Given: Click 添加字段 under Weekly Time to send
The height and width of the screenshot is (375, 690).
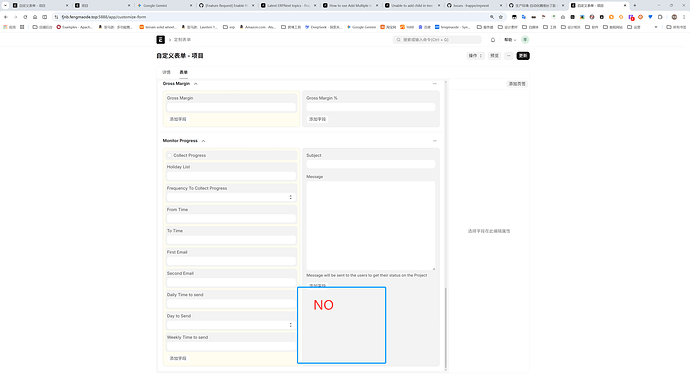Looking at the screenshot, I should click(x=178, y=358).
